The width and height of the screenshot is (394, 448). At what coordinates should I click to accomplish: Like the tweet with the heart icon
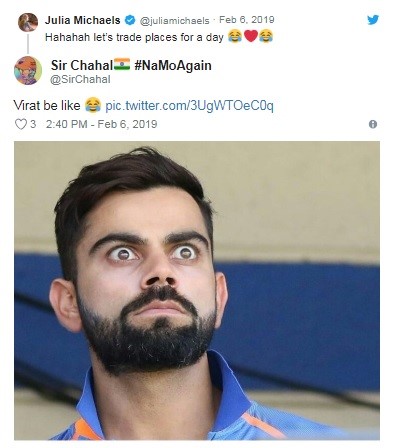[x=21, y=124]
